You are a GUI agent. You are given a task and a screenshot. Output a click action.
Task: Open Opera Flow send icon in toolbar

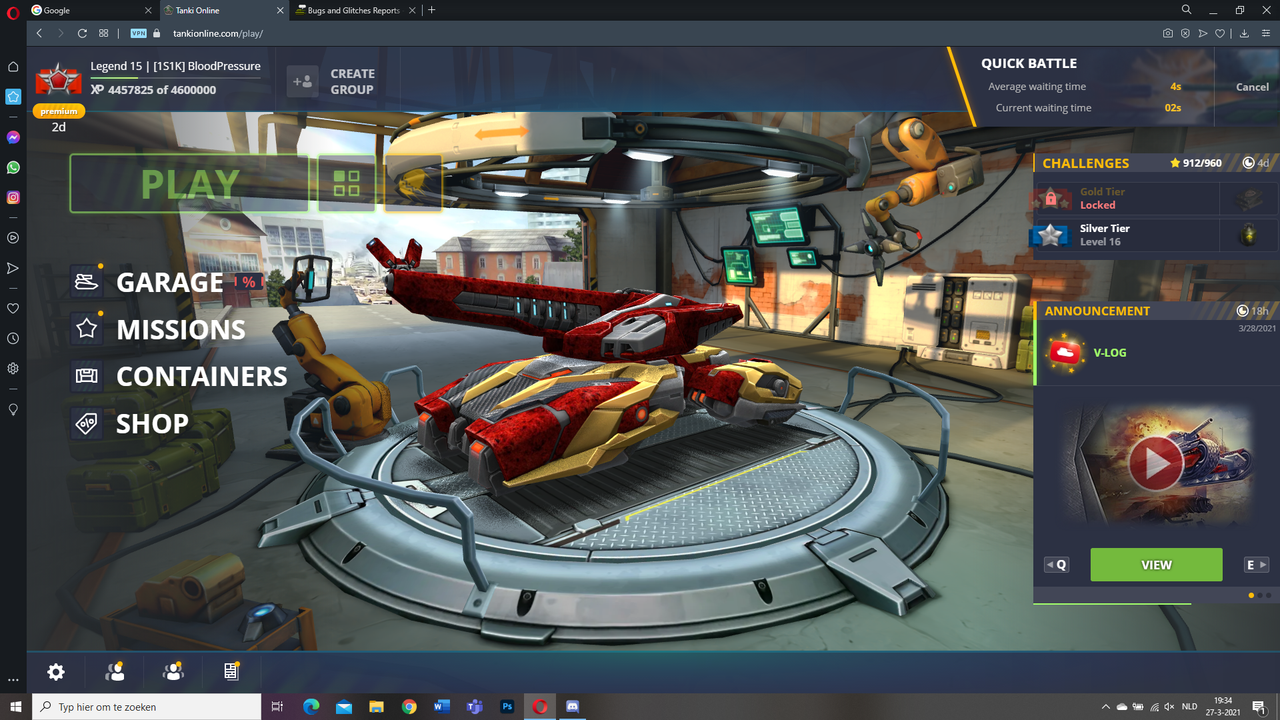point(1204,33)
